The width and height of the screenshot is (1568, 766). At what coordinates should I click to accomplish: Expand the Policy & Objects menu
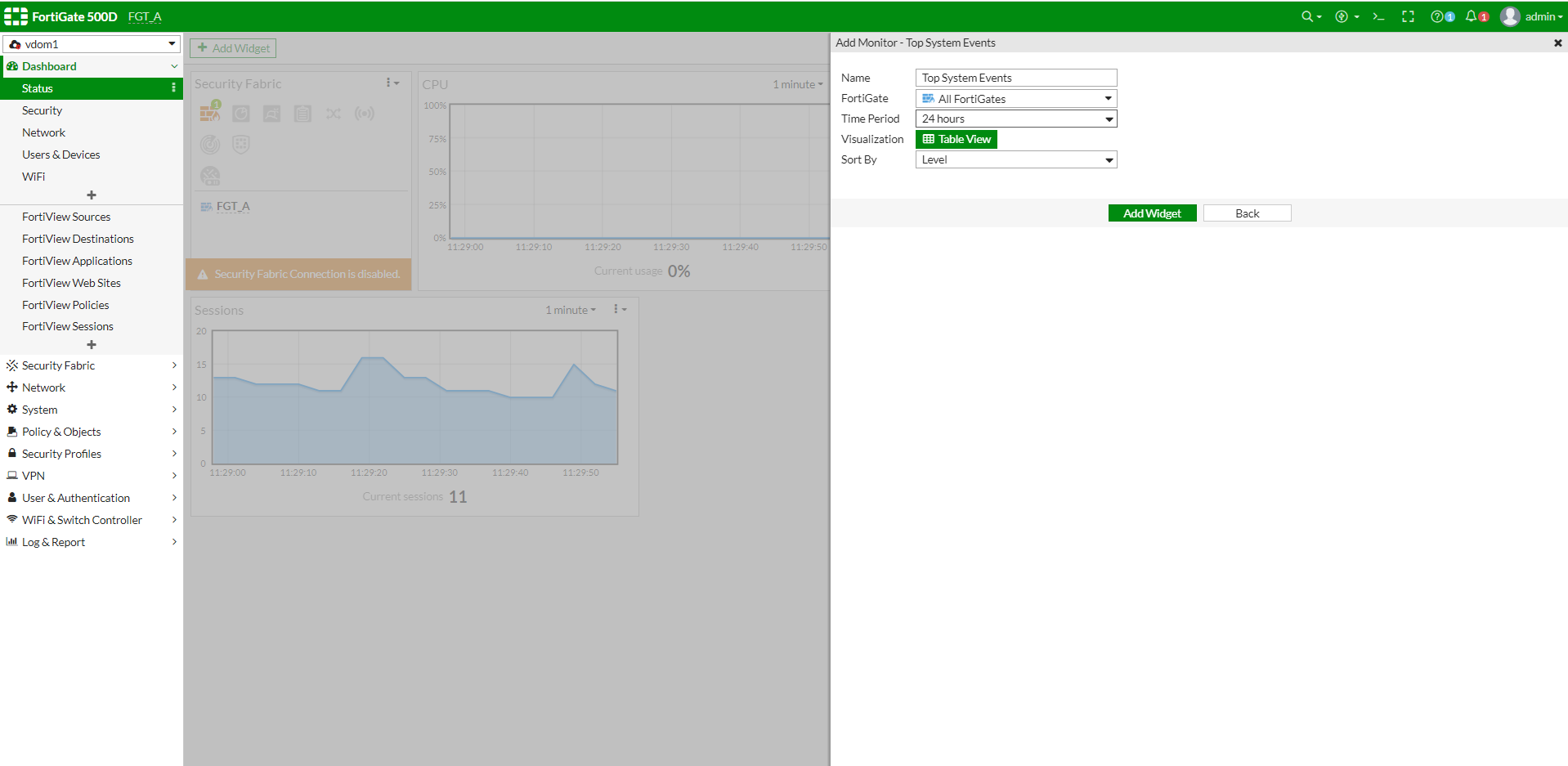click(x=92, y=432)
